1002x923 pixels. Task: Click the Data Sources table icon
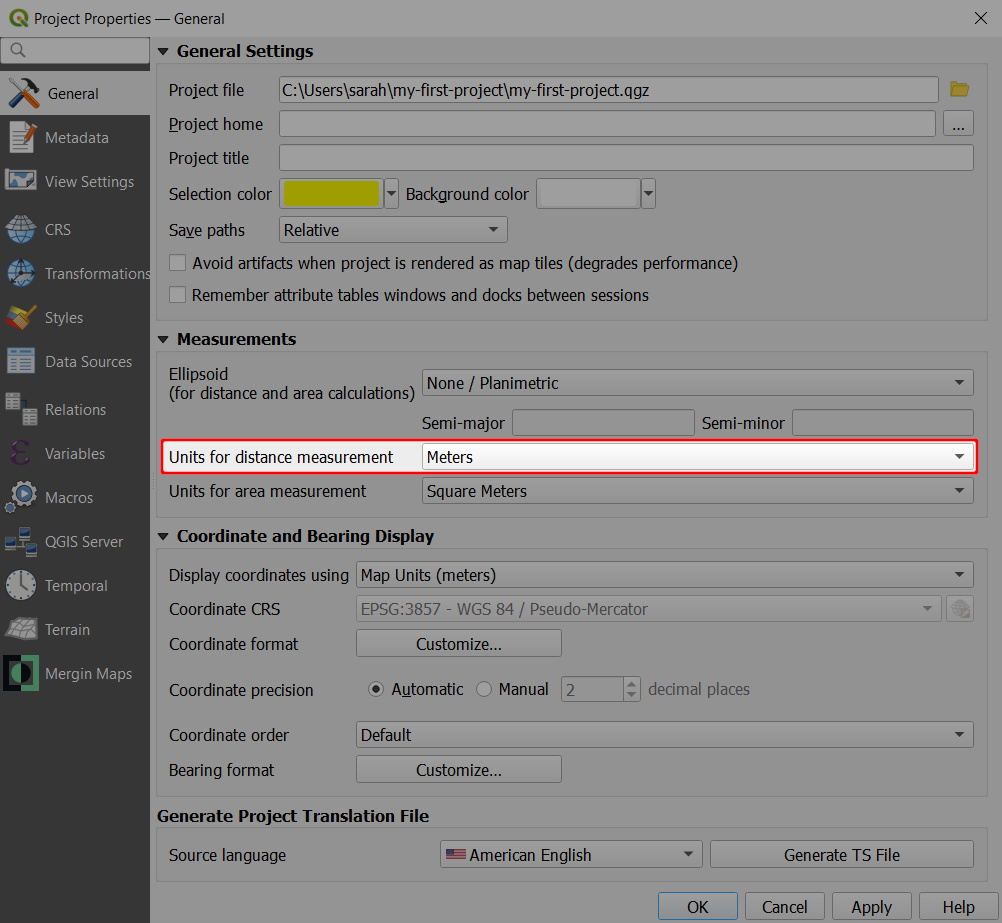pyautogui.click(x=20, y=361)
